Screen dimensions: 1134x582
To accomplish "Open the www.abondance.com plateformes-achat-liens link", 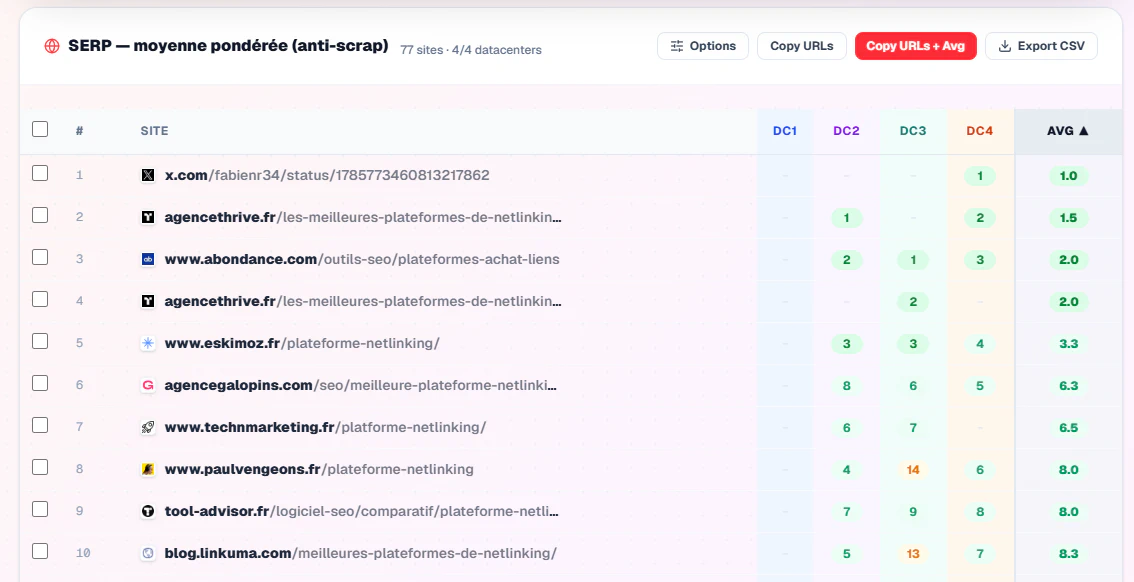I will [362, 259].
